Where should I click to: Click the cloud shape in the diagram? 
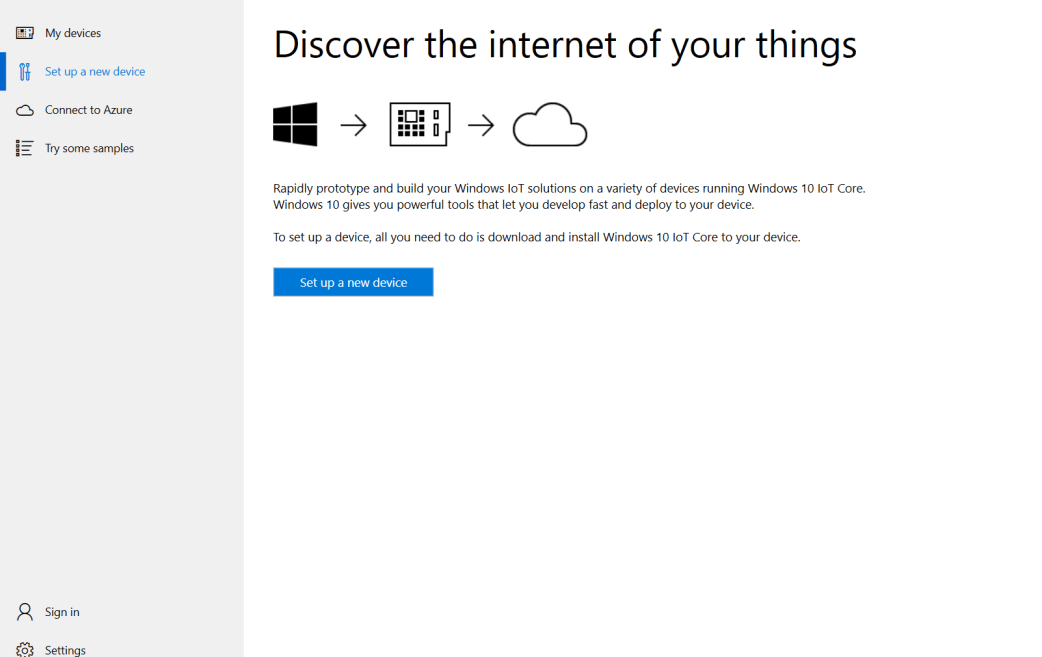(x=550, y=125)
